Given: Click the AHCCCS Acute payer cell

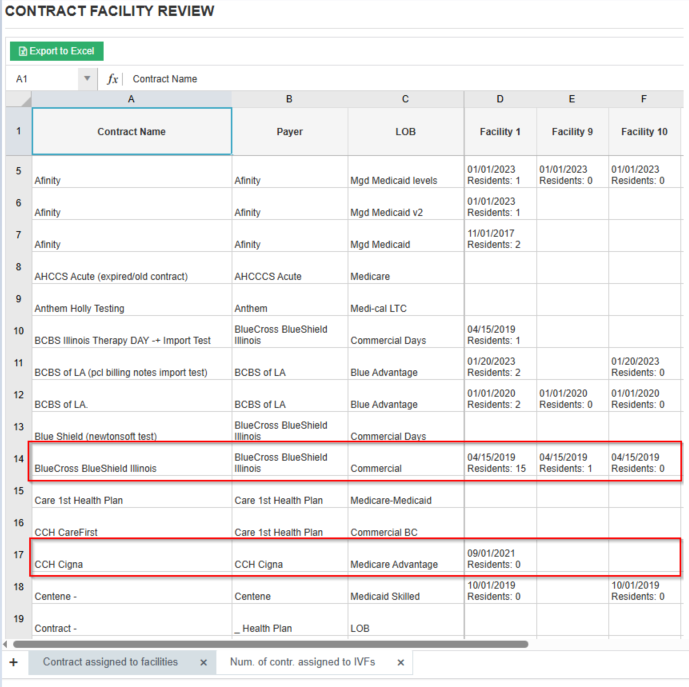Looking at the screenshot, I should click(x=290, y=268).
